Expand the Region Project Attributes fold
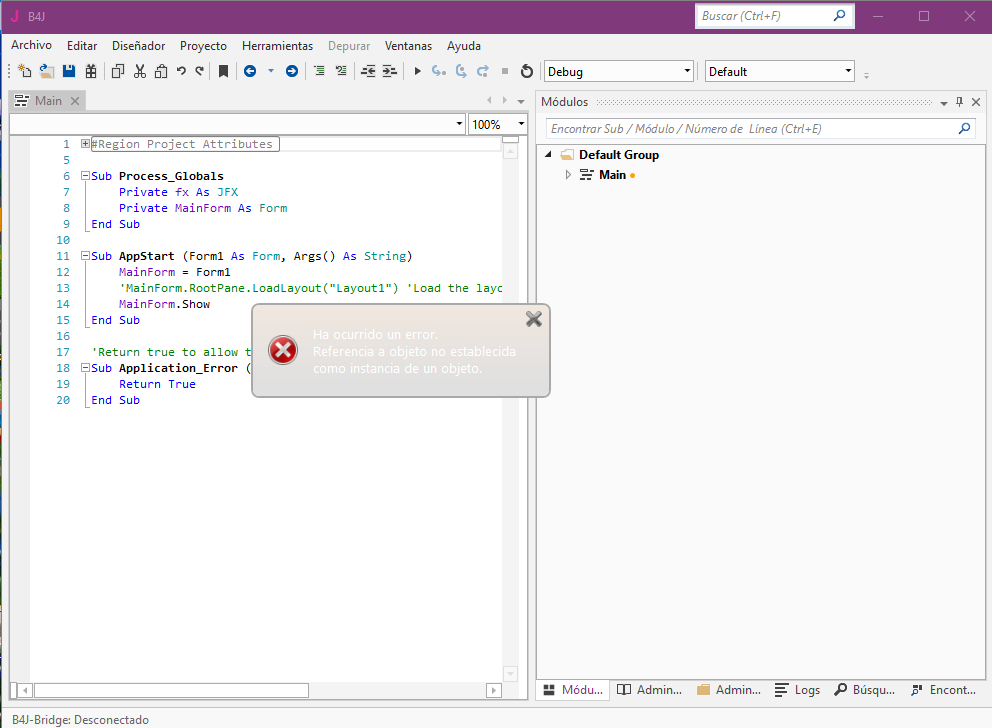This screenshot has height=728, width=992. 86,144
